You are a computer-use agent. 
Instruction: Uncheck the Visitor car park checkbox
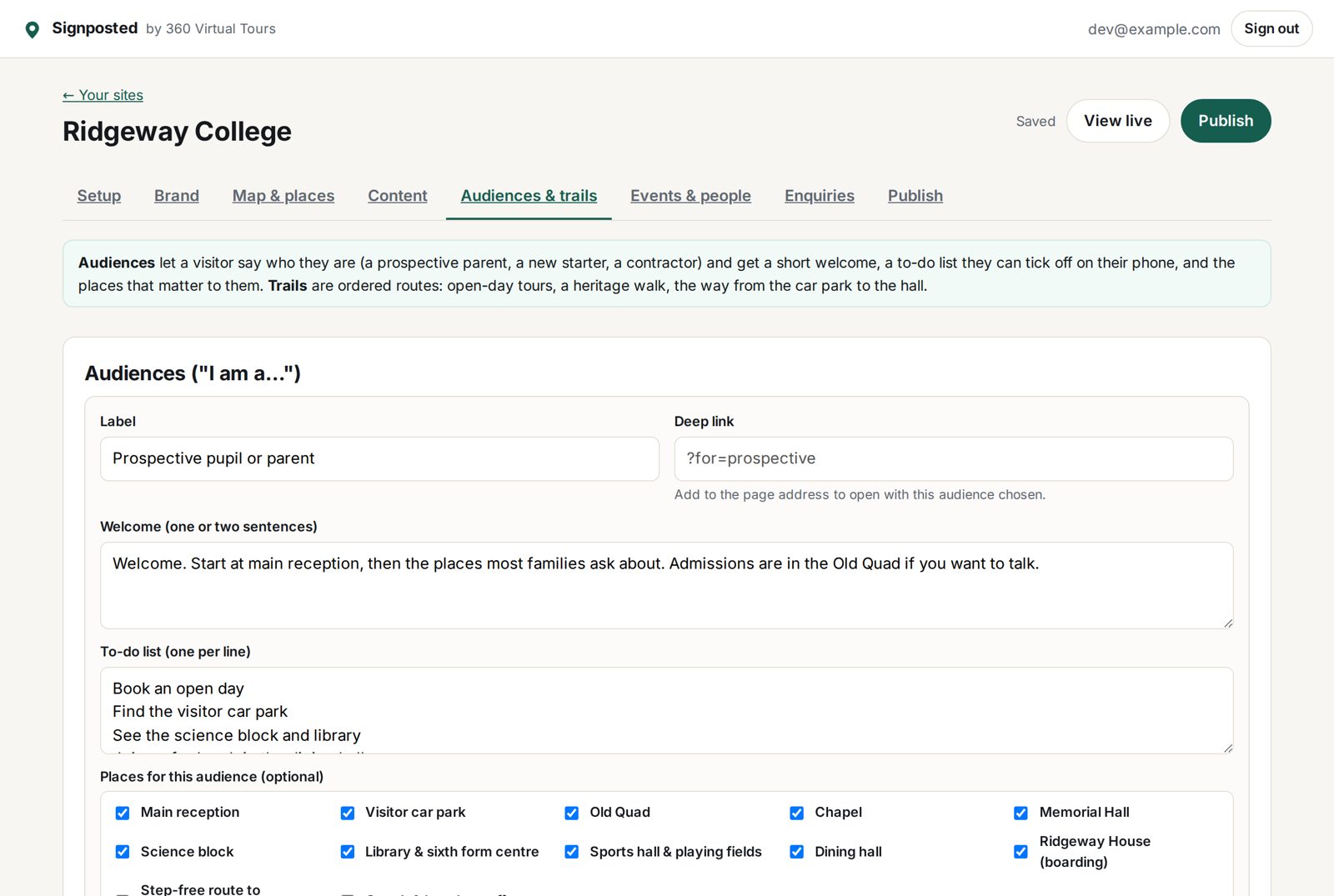[348, 813]
